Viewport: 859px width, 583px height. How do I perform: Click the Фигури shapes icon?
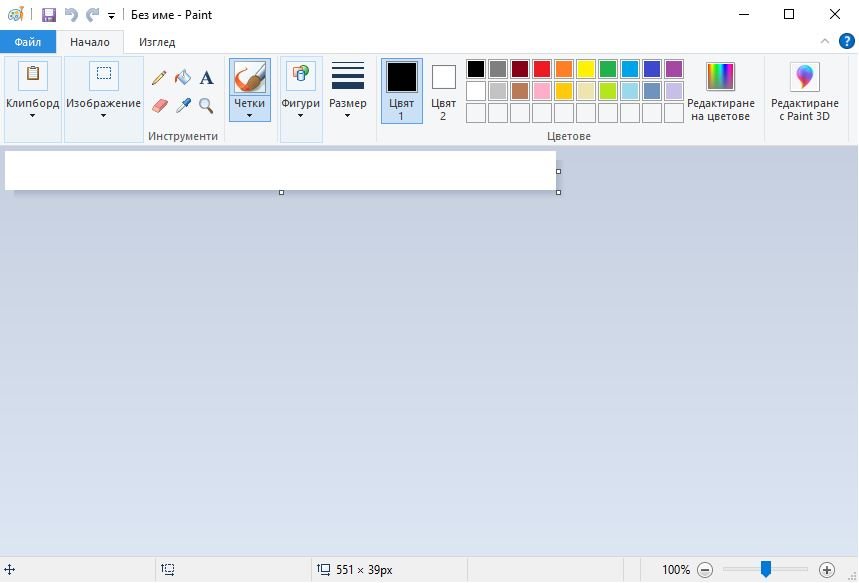[300, 75]
